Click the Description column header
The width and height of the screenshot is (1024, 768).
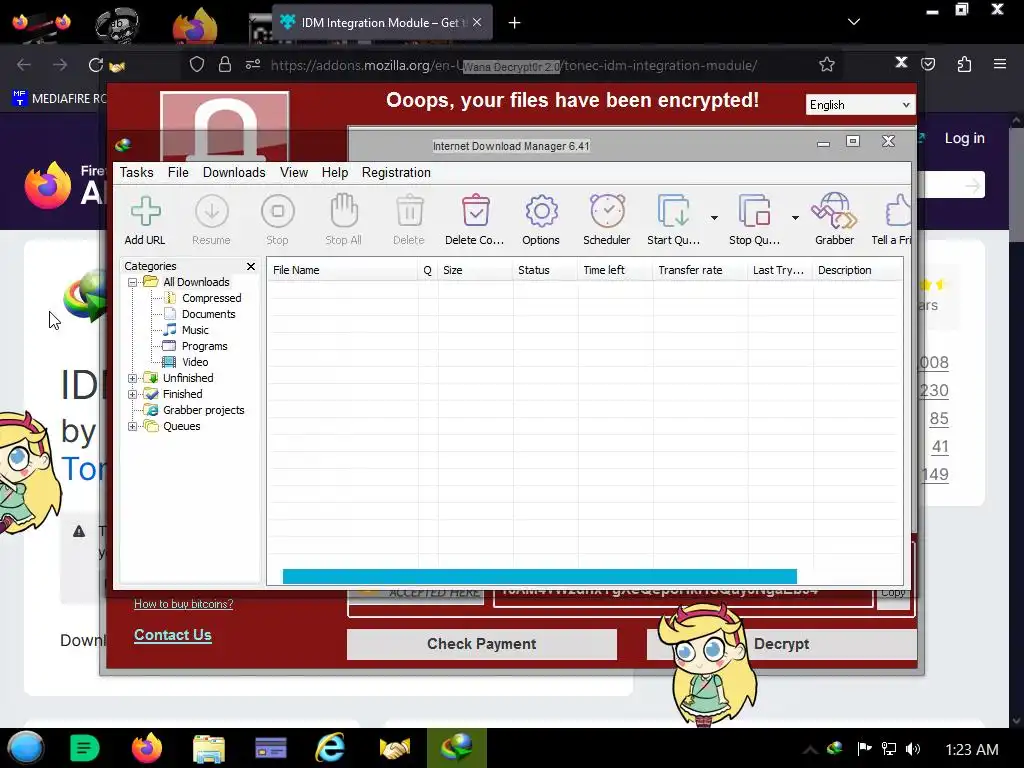[x=857, y=270]
